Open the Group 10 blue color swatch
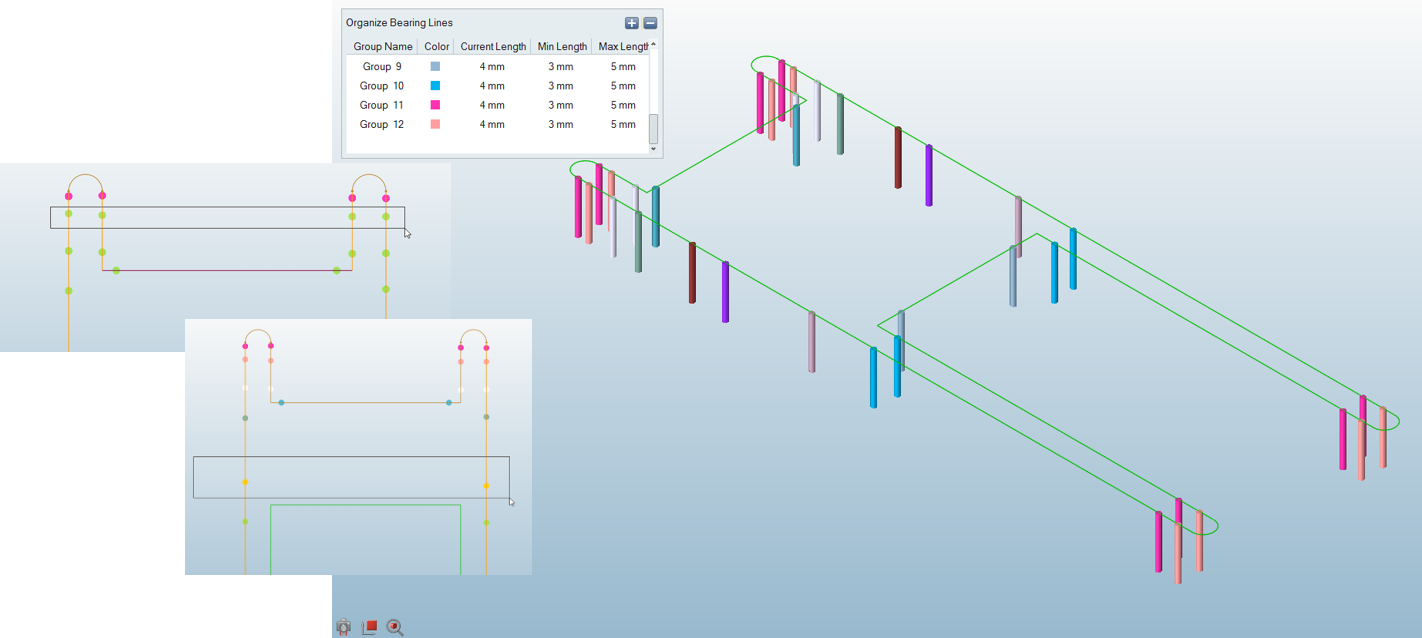This screenshot has height=638, width=1422. (435, 86)
